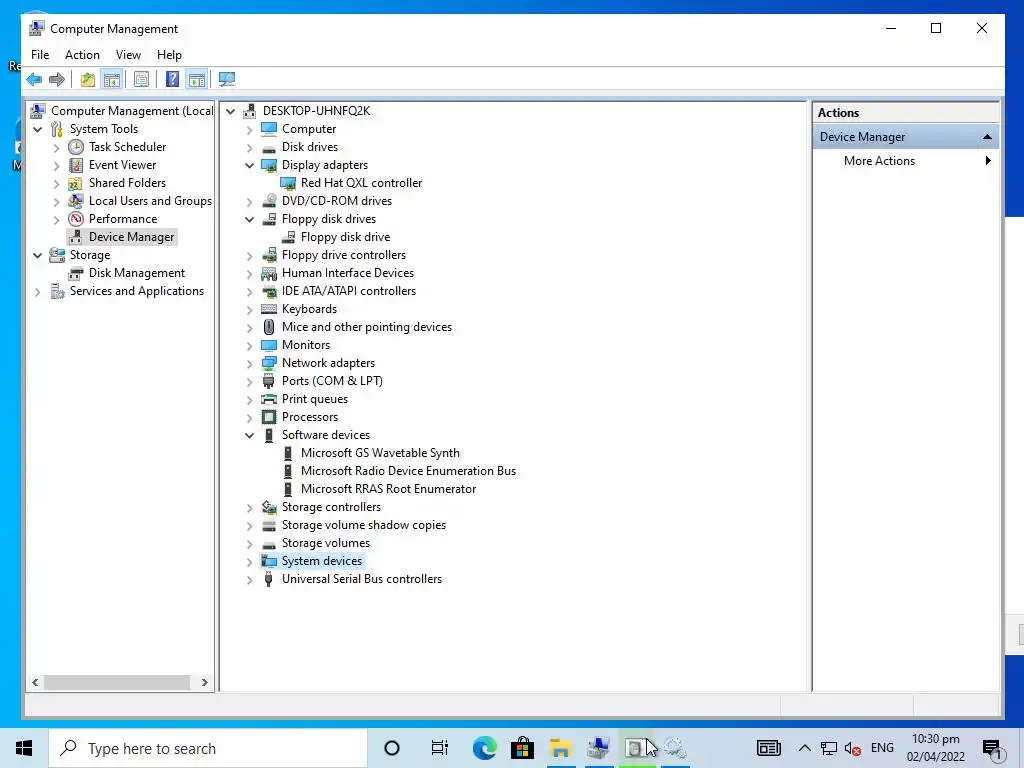Open the Help menu
The image size is (1024, 768).
169,55
